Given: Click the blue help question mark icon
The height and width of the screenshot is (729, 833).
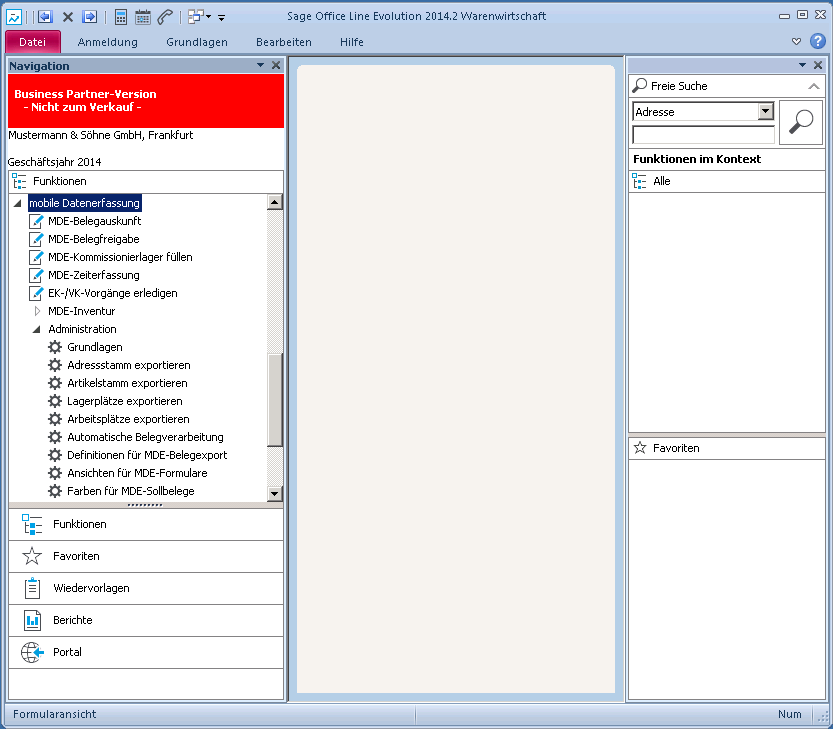Looking at the screenshot, I should (x=818, y=41).
